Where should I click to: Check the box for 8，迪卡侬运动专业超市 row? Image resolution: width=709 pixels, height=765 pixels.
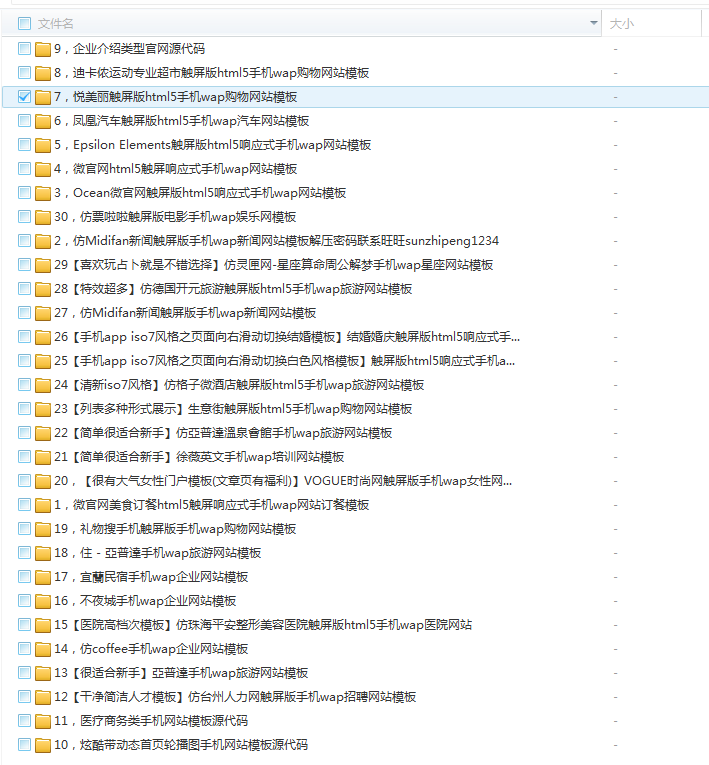click(x=24, y=73)
